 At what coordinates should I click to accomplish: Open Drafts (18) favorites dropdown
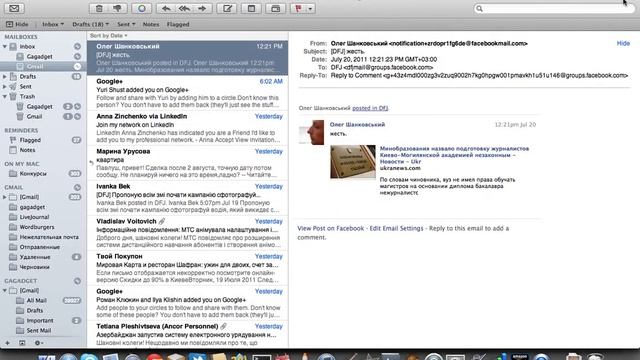pos(90,24)
